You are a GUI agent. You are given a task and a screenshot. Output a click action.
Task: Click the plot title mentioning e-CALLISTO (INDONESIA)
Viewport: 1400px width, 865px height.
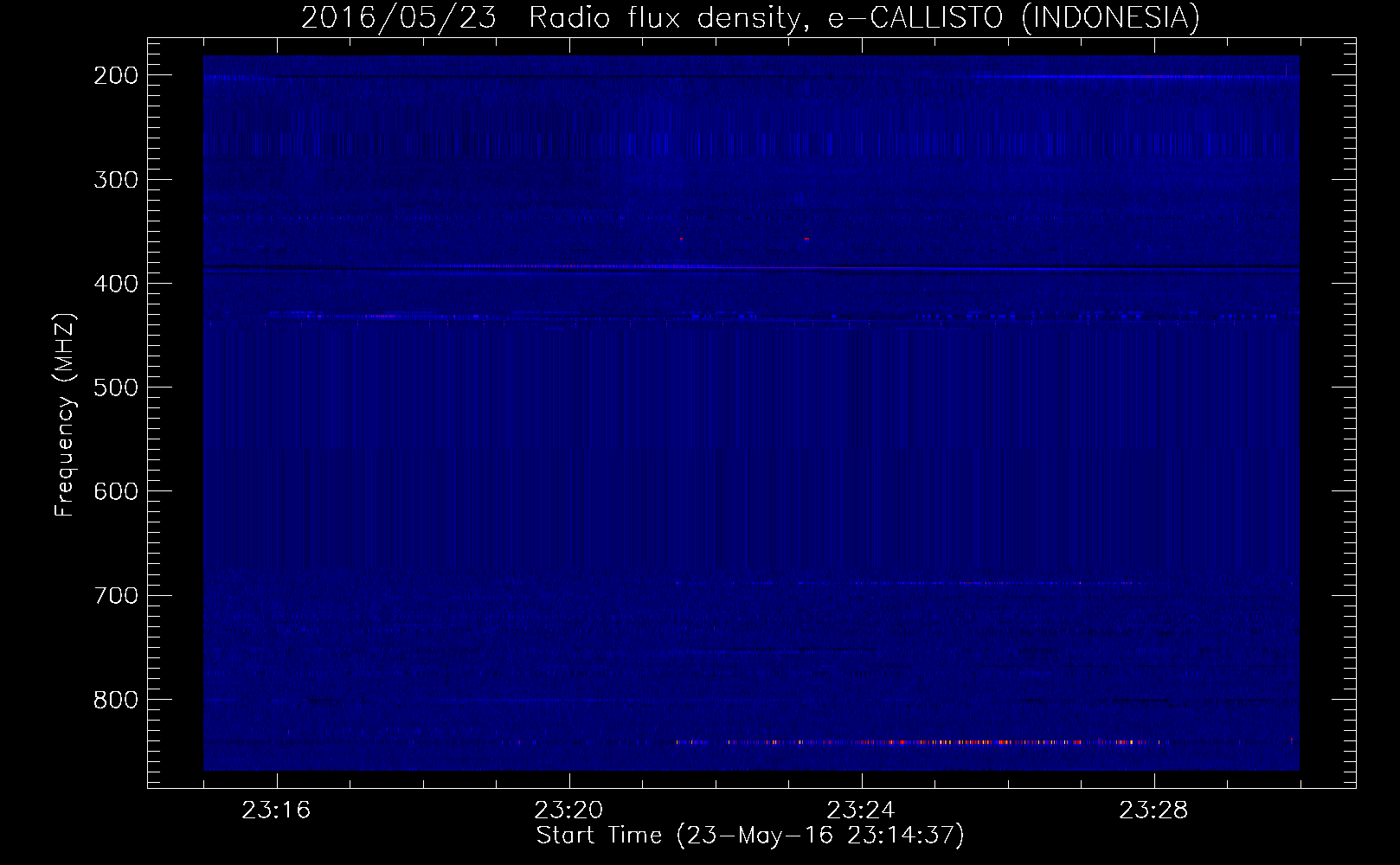coord(750,16)
